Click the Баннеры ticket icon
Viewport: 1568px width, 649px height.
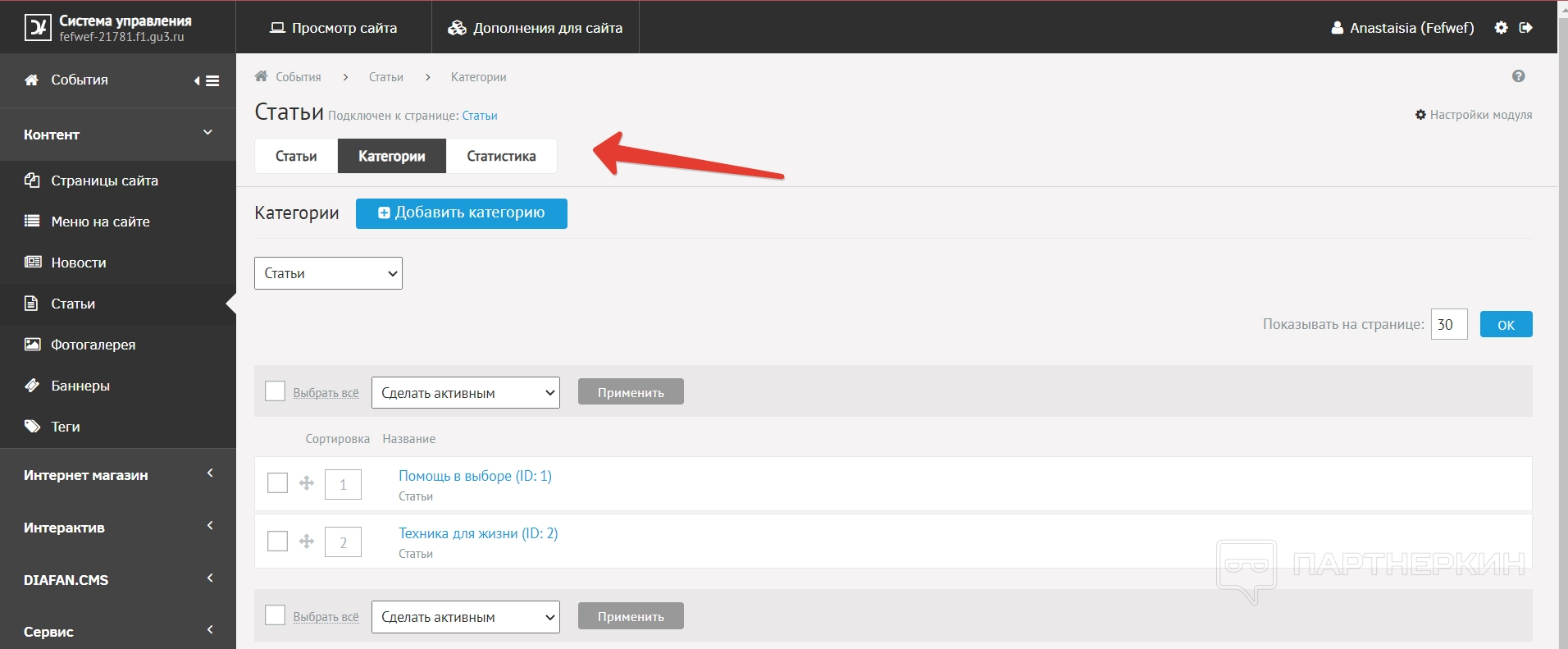pyautogui.click(x=32, y=386)
